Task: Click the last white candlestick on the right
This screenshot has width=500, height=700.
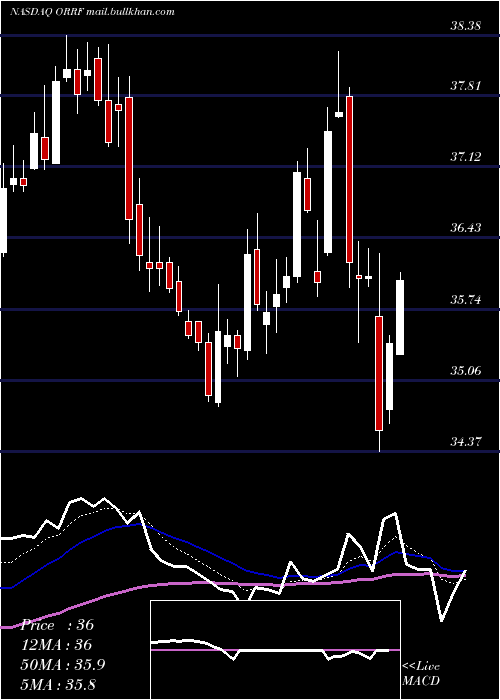Action: [400, 317]
